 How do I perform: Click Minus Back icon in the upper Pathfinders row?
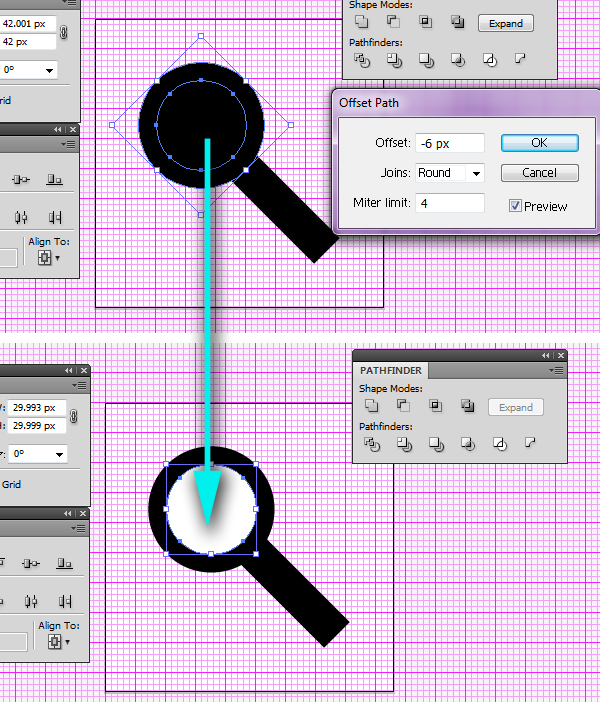(520, 59)
